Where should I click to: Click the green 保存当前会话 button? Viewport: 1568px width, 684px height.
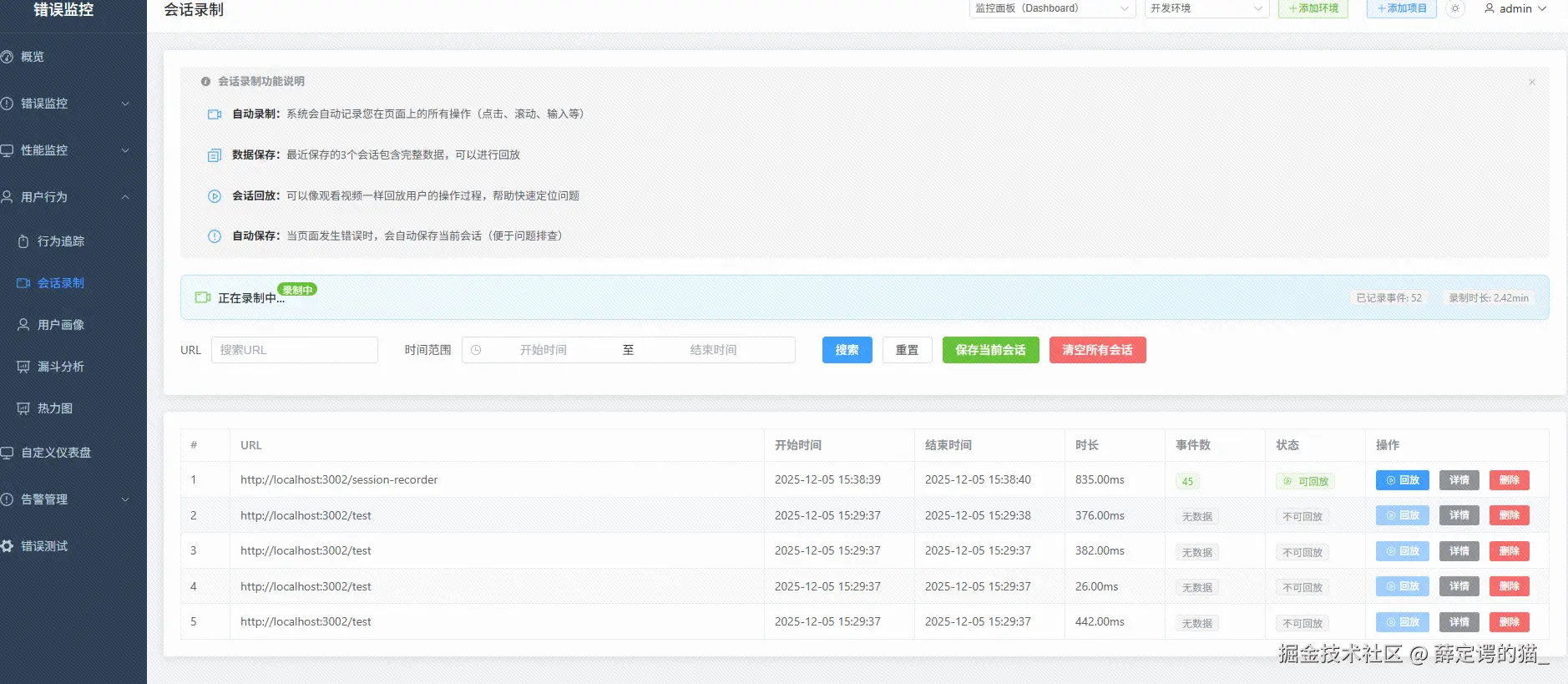point(991,350)
